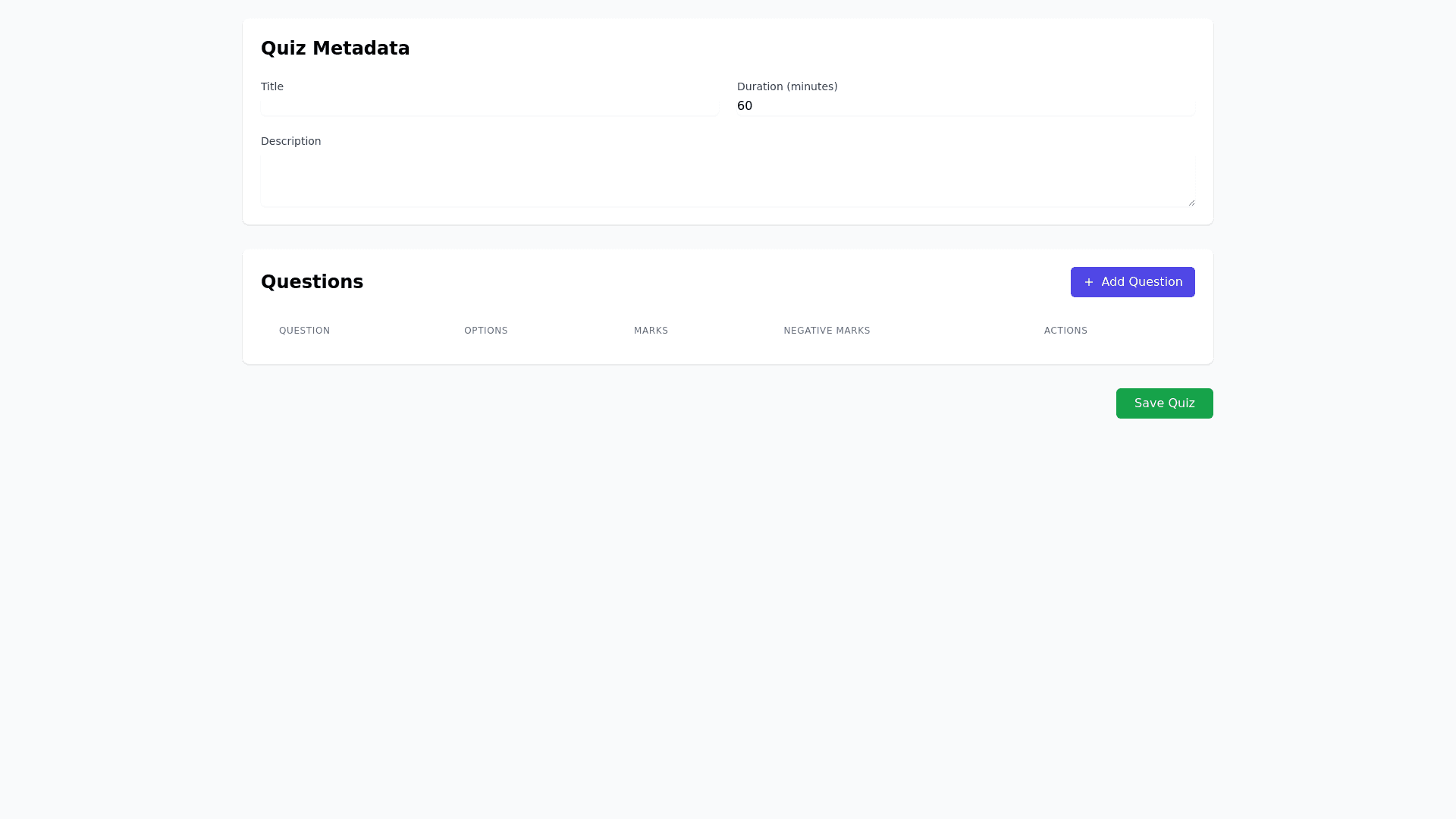Click the far right end of Duration field
The width and height of the screenshot is (1456, 819).
(1186, 106)
